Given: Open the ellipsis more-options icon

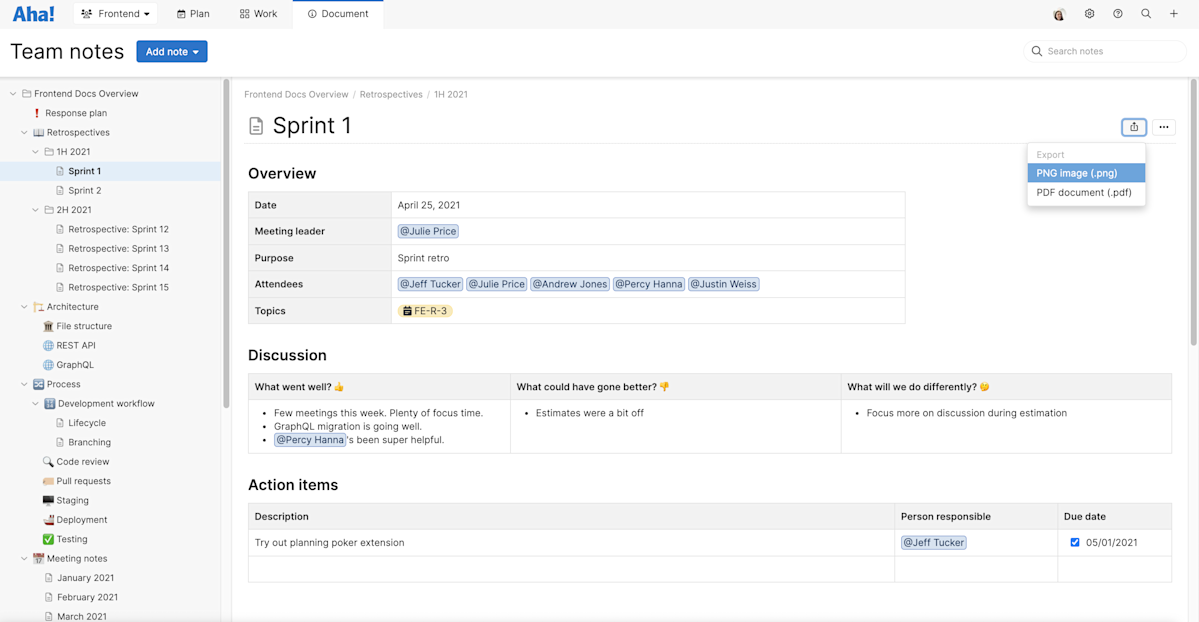Looking at the screenshot, I should tap(1163, 127).
